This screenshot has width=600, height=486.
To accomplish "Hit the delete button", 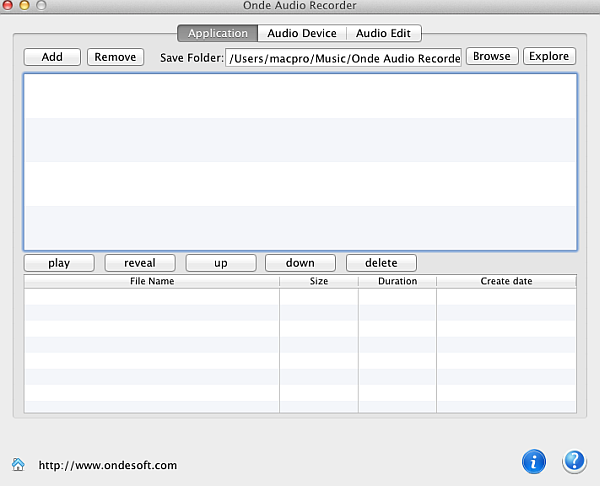I will tap(381, 263).
